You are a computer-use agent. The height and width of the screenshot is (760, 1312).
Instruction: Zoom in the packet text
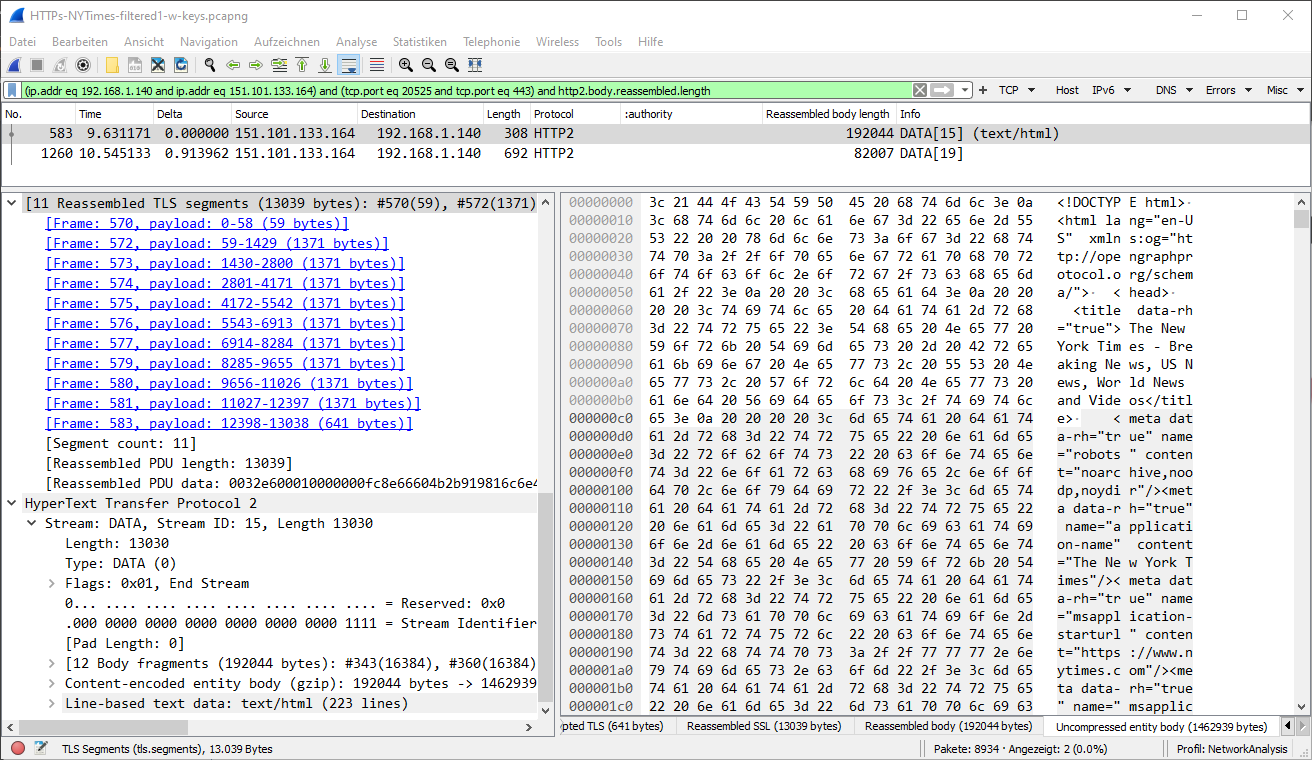pos(406,65)
